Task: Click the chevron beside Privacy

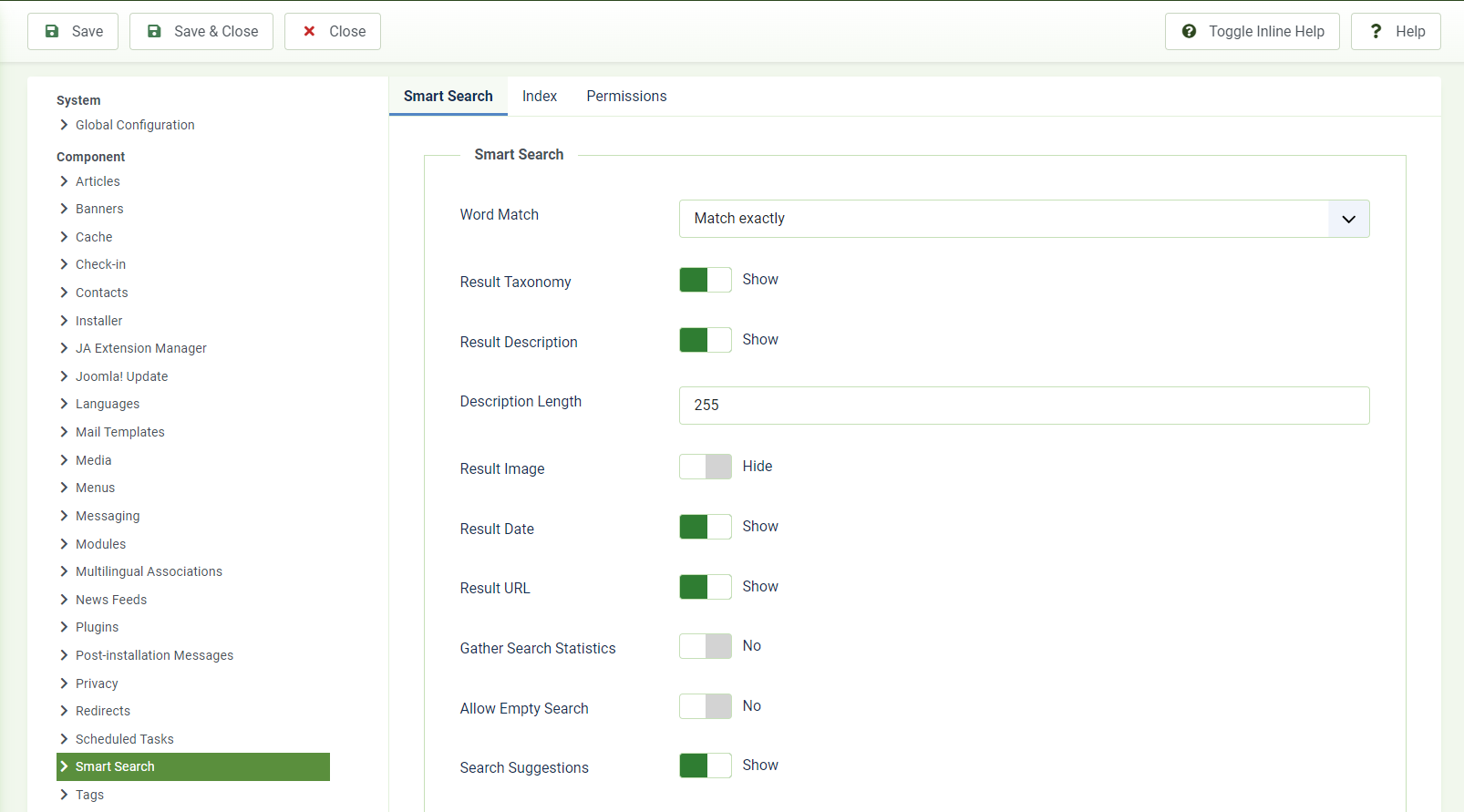Action: pyautogui.click(x=64, y=684)
